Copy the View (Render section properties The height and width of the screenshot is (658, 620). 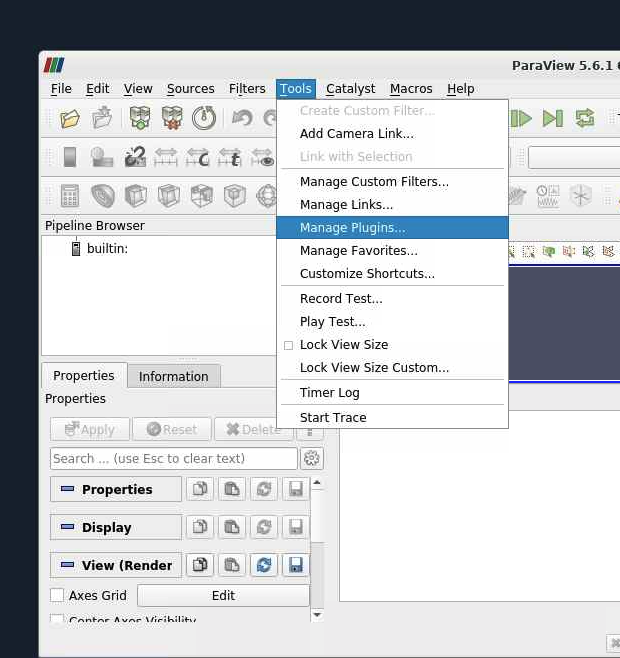pyautogui.click(x=200, y=565)
